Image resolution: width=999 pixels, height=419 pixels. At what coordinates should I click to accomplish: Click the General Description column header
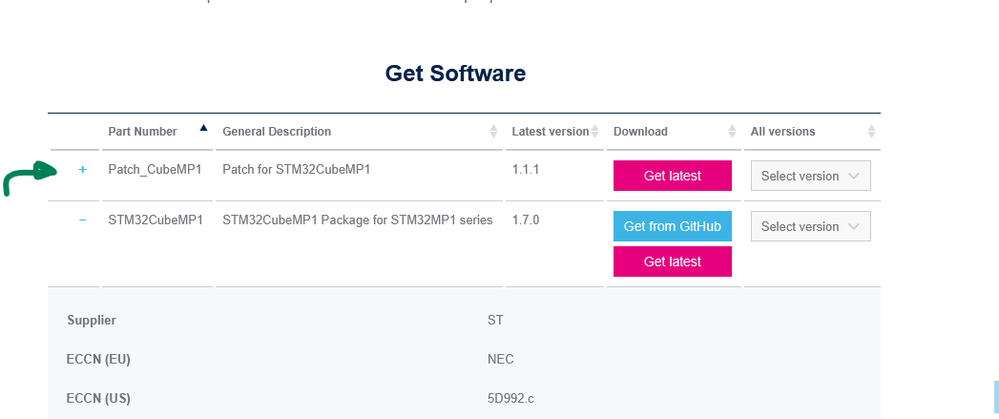point(277,132)
